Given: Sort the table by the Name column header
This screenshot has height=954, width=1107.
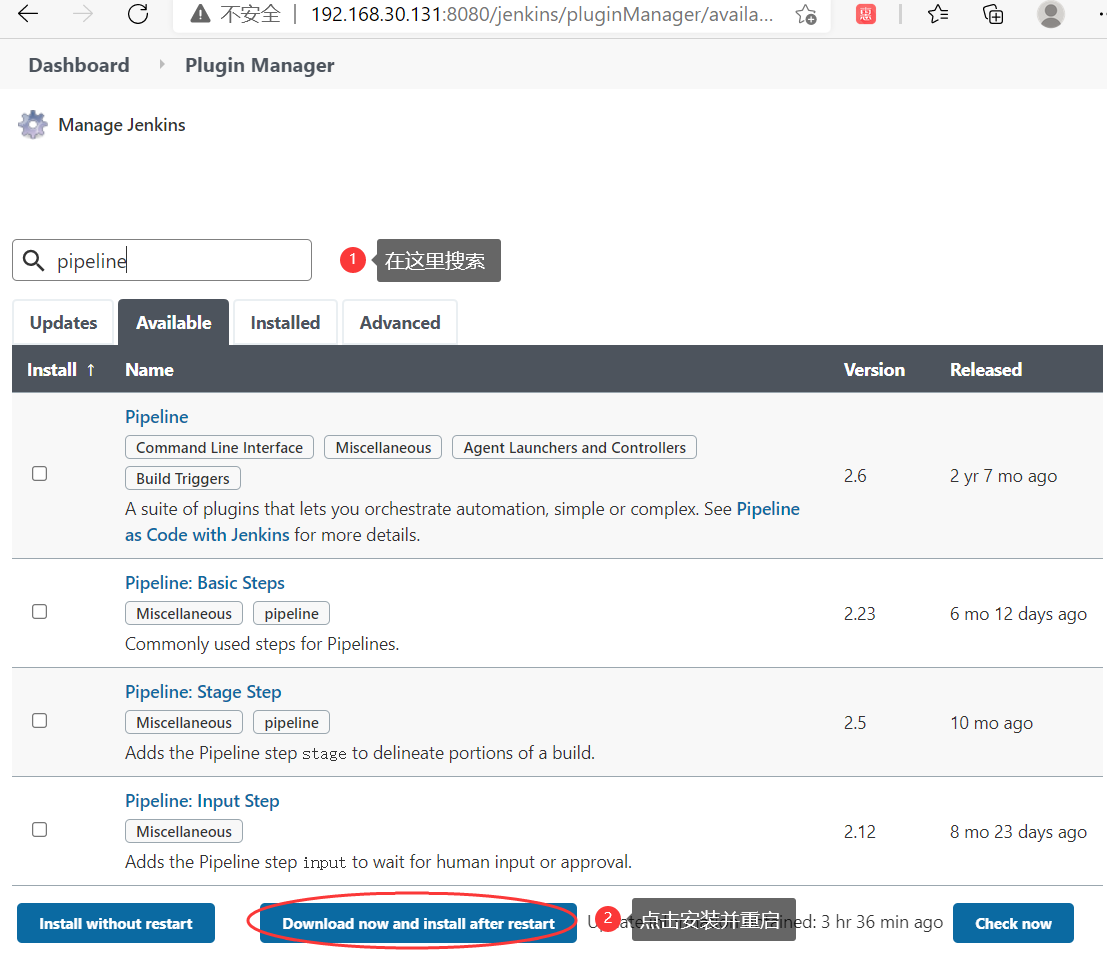Looking at the screenshot, I should coord(149,369).
